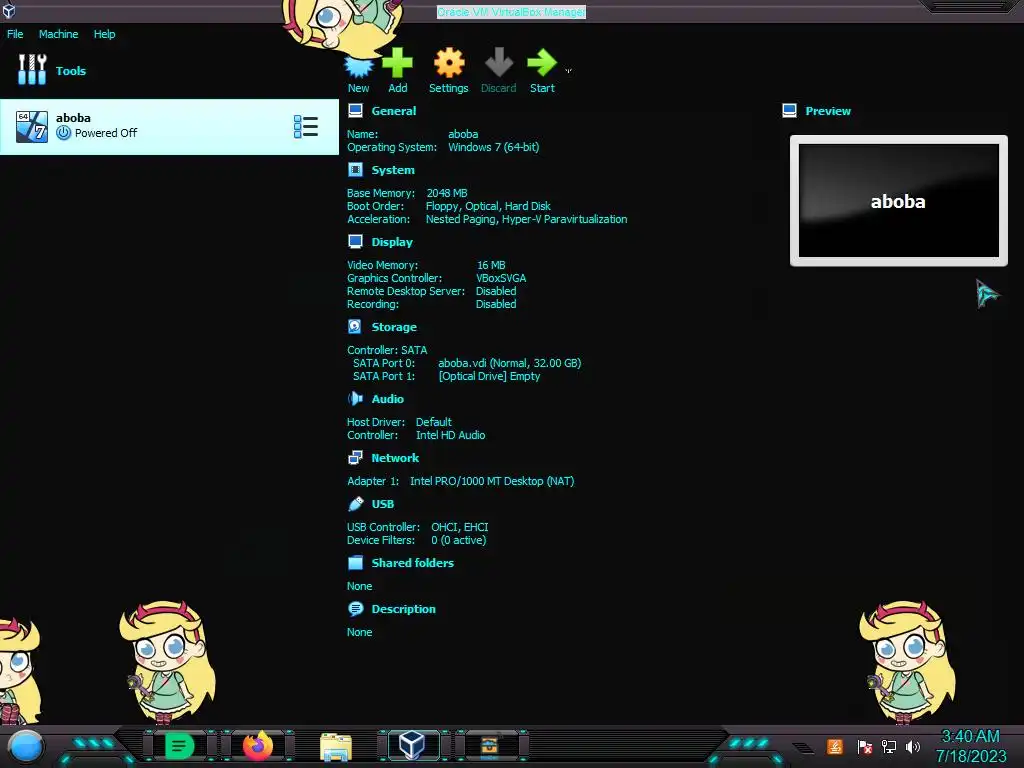Screen dimensions: 1024x768
Task: Click the Shared folders icon
Action: point(355,562)
